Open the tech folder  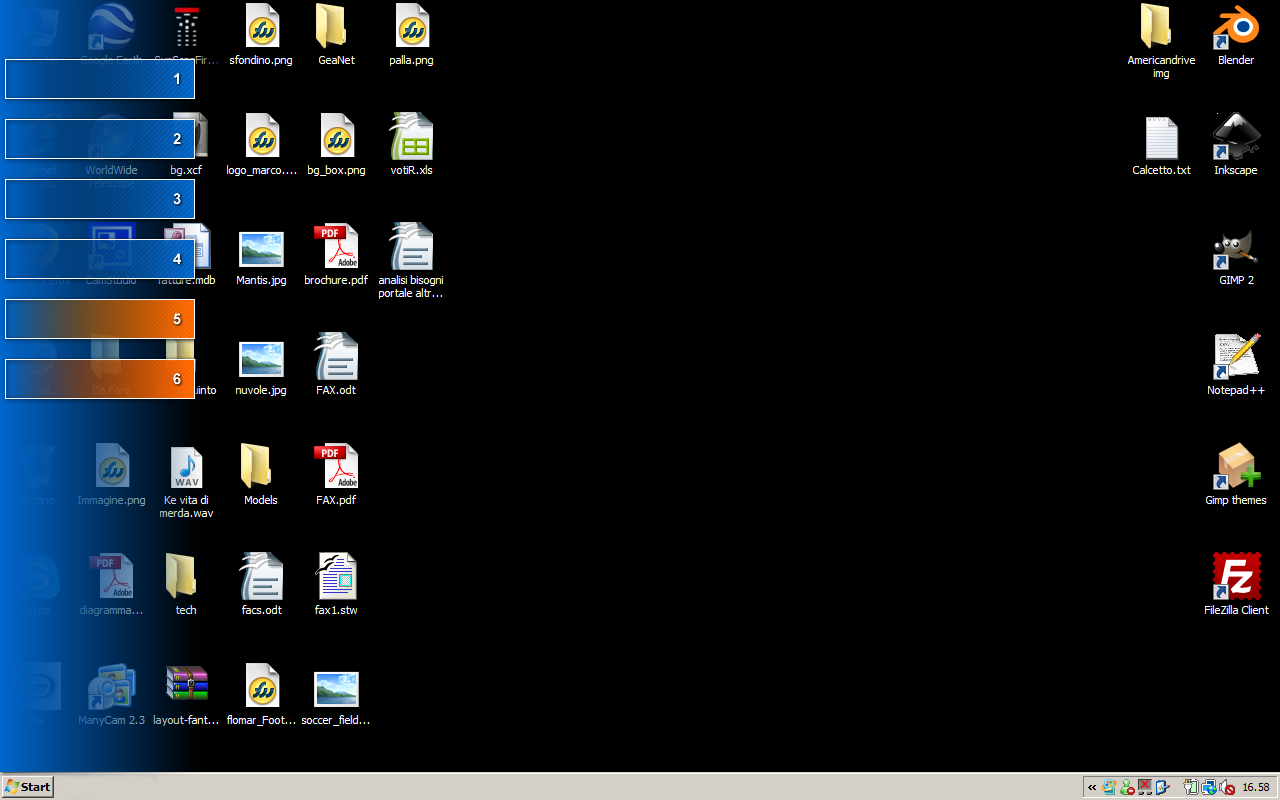[x=186, y=585]
